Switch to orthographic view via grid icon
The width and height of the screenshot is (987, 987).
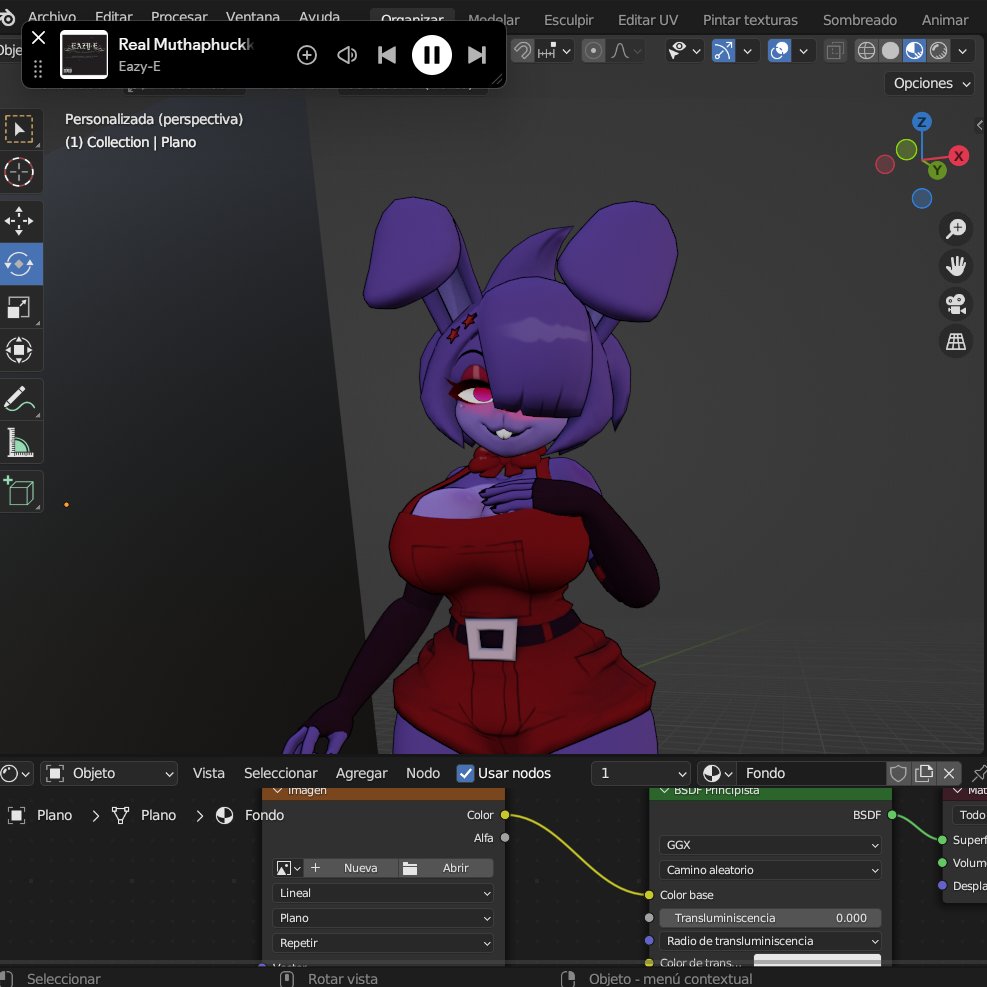point(956,341)
